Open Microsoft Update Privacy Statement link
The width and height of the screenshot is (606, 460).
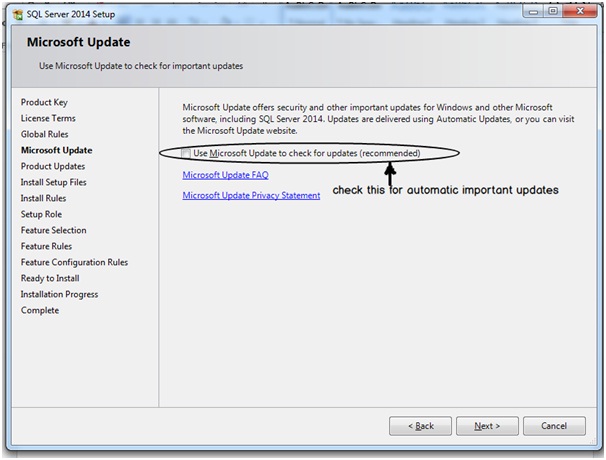pos(251,196)
